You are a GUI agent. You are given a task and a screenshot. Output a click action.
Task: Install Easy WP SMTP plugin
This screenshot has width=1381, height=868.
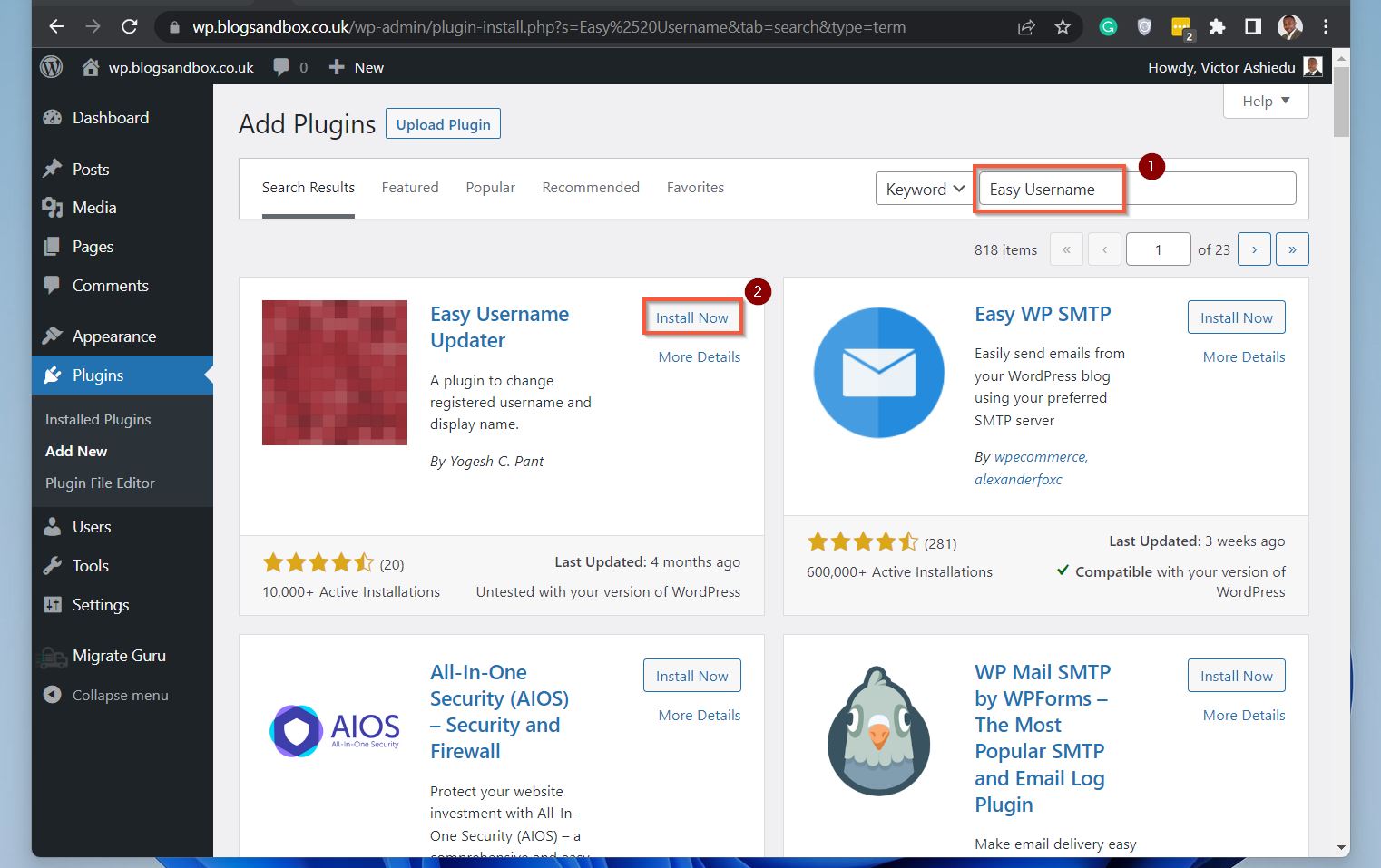(x=1237, y=317)
